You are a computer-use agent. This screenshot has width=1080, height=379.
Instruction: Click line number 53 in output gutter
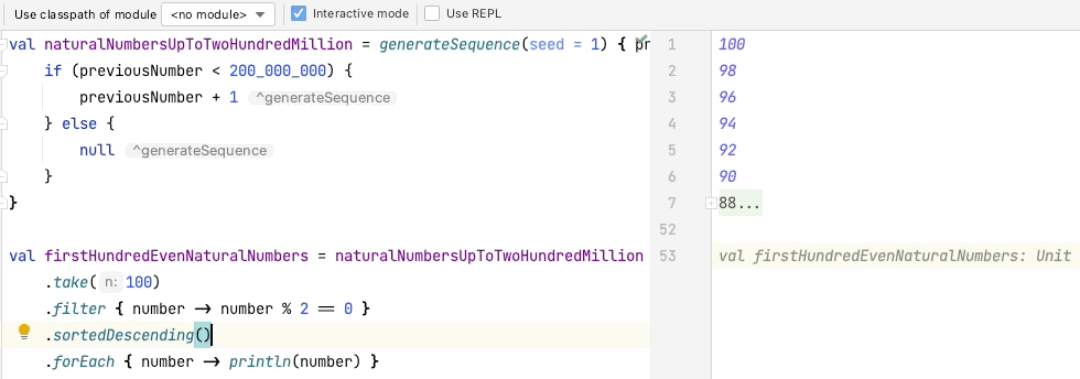coord(668,256)
